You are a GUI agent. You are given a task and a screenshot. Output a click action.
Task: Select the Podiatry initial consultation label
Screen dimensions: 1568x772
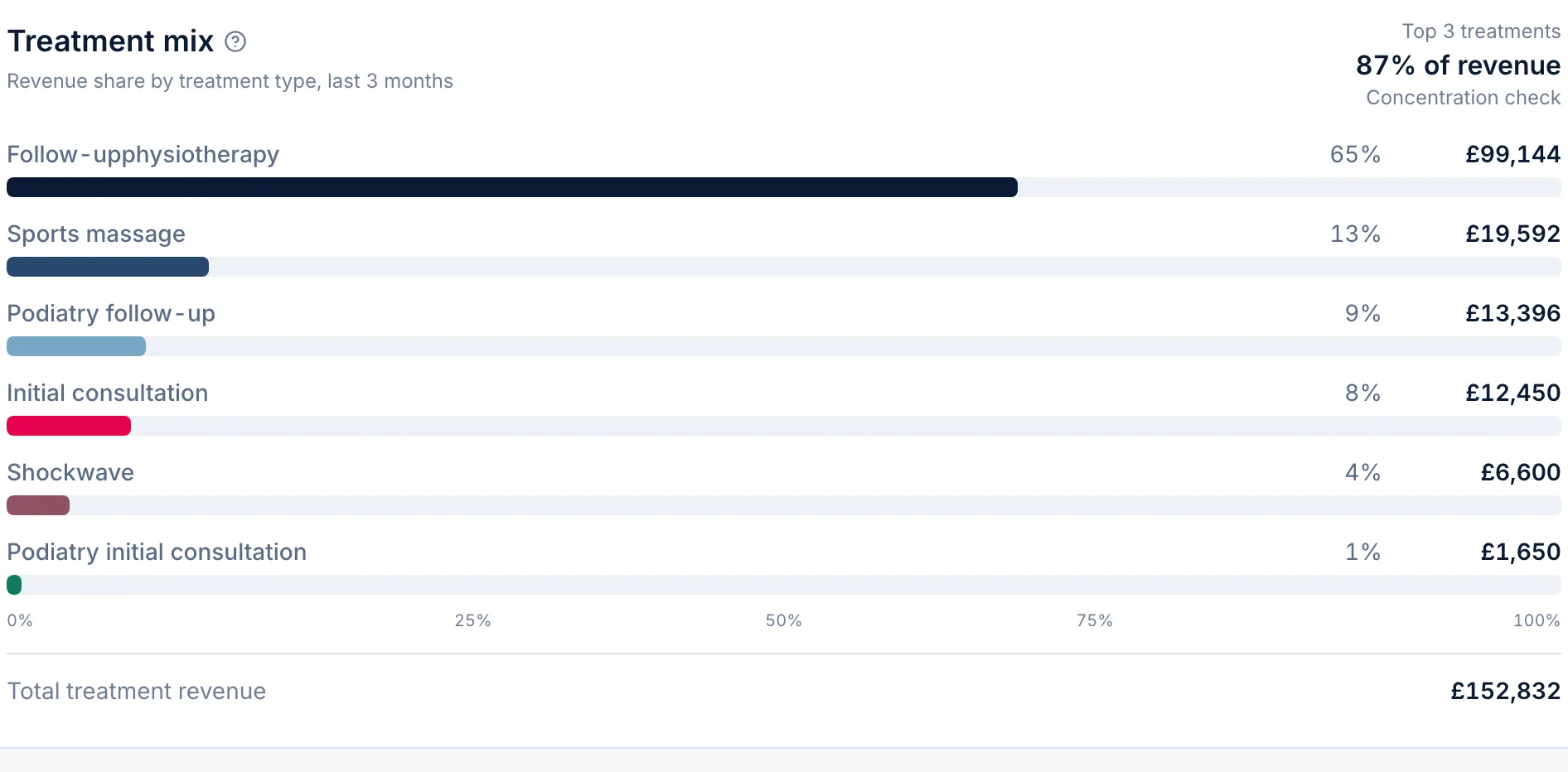coord(157,552)
